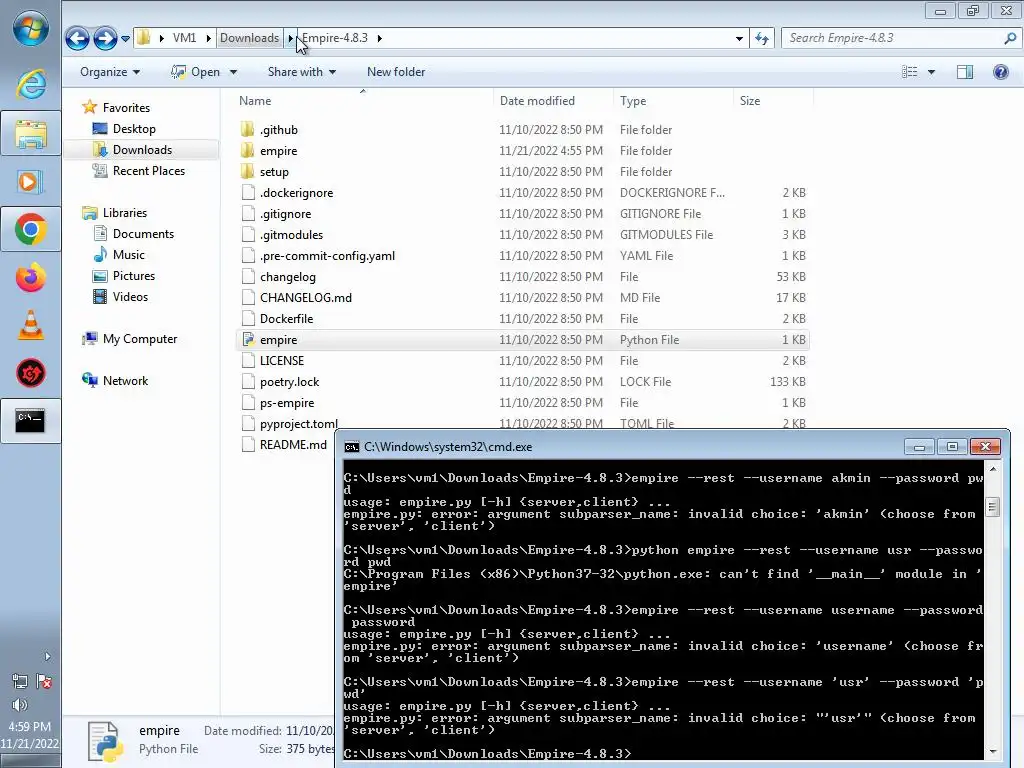The image size is (1024, 768).
Task: Select Downloads in navigation pane
Action: (142, 150)
